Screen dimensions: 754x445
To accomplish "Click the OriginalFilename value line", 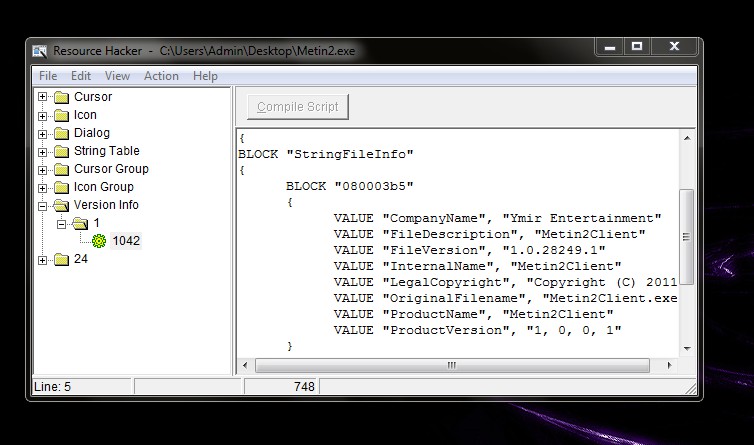I will click(x=505, y=298).
